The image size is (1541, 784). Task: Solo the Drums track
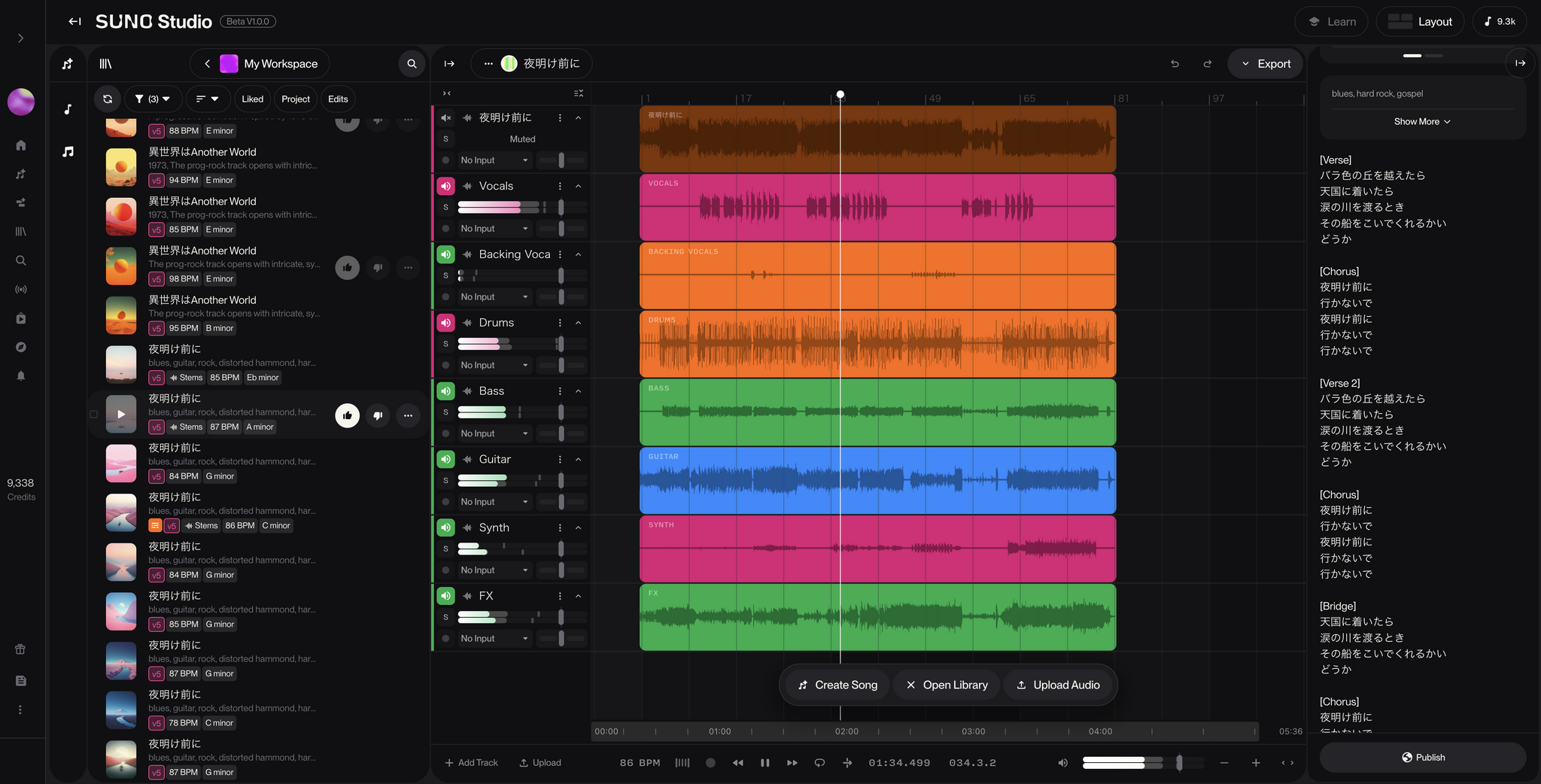446,344
